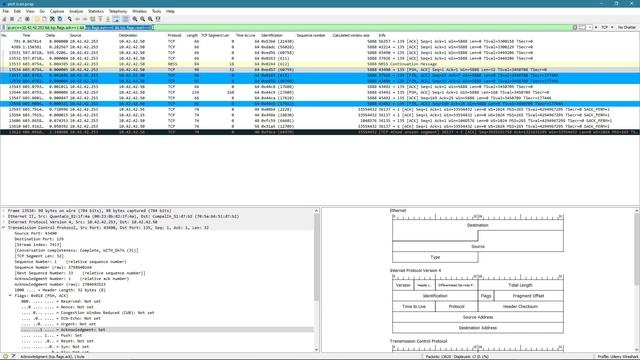Click the Resize columns icon

click(x=158, y=19)
